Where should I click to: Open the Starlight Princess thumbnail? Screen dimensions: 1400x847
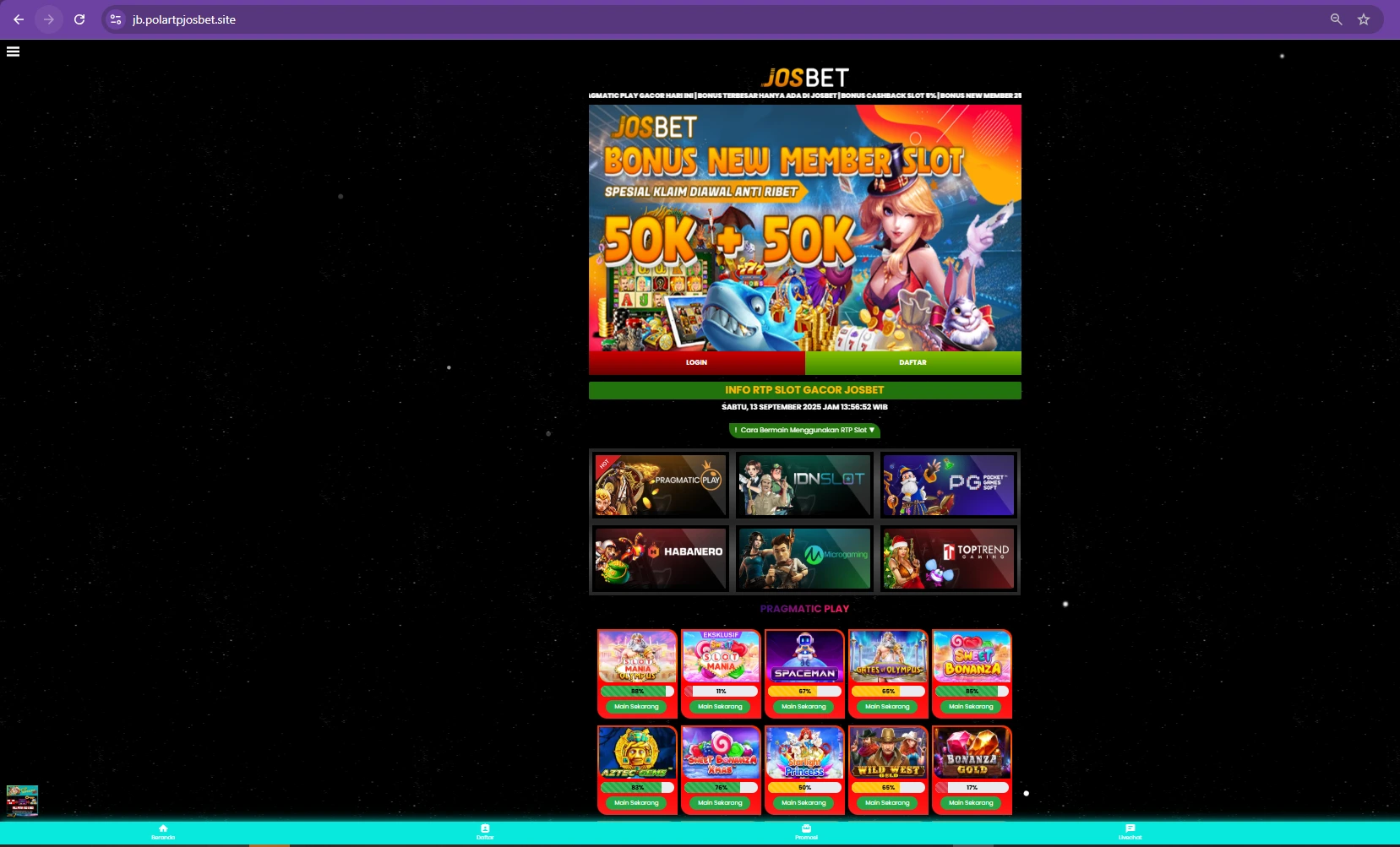(x=804, y=752)
